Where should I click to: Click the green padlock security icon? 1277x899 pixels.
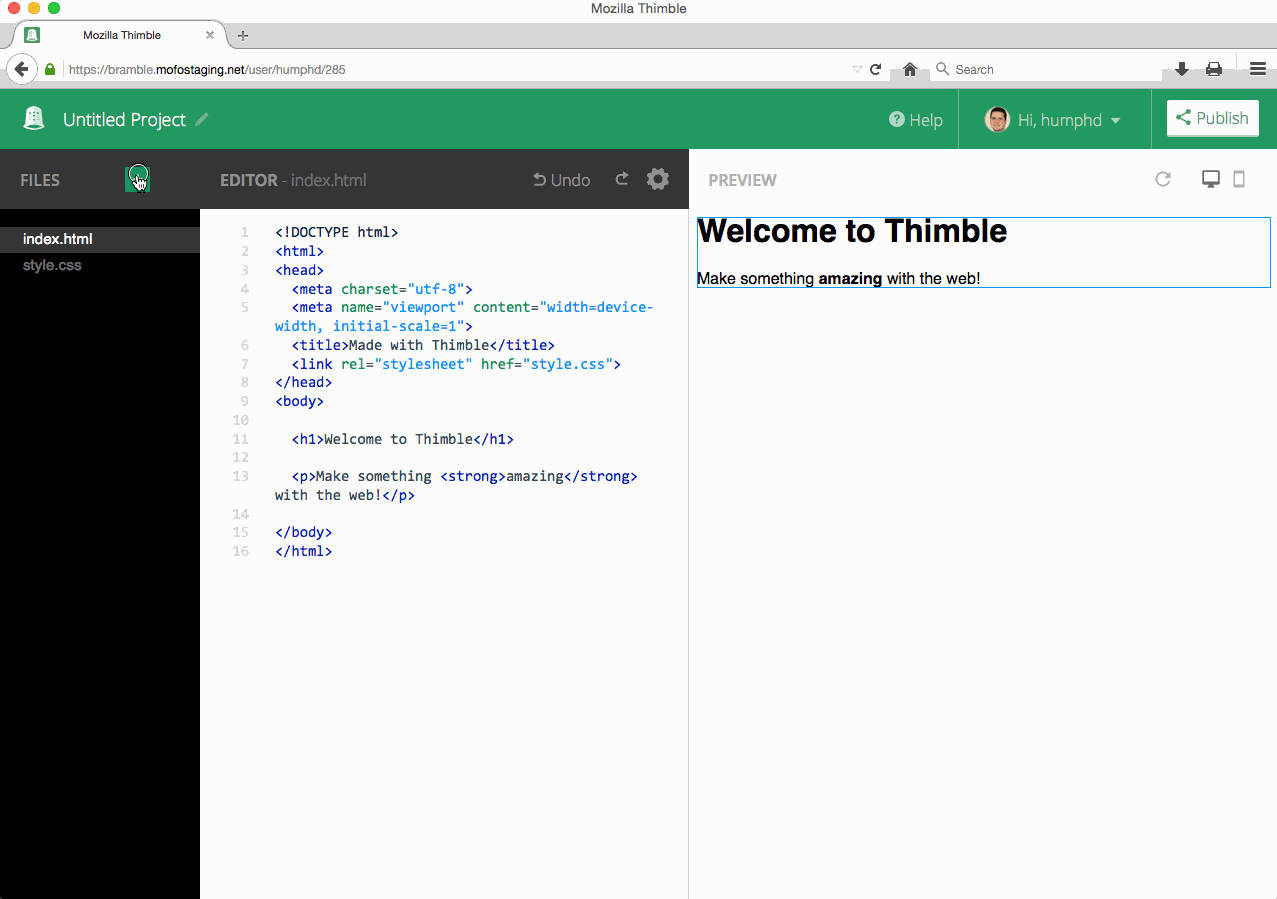pos(50,70)
